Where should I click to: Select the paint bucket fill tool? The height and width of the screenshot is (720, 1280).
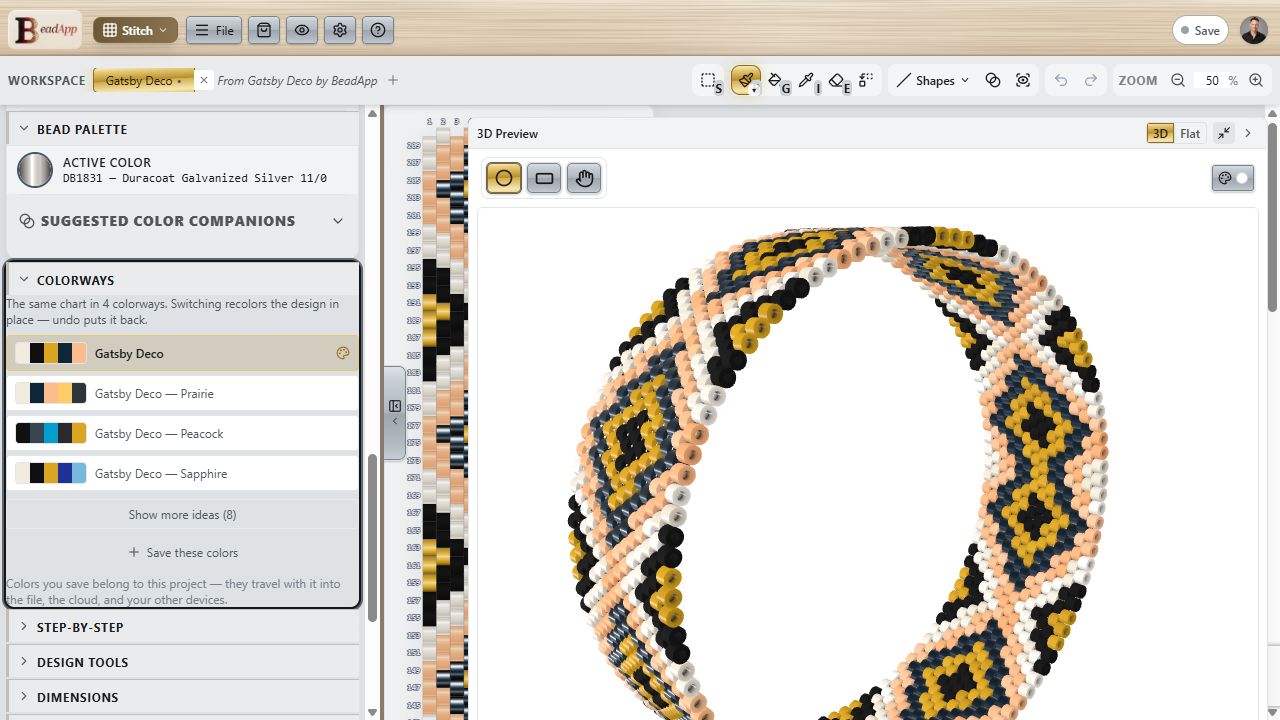coord(778,81)
